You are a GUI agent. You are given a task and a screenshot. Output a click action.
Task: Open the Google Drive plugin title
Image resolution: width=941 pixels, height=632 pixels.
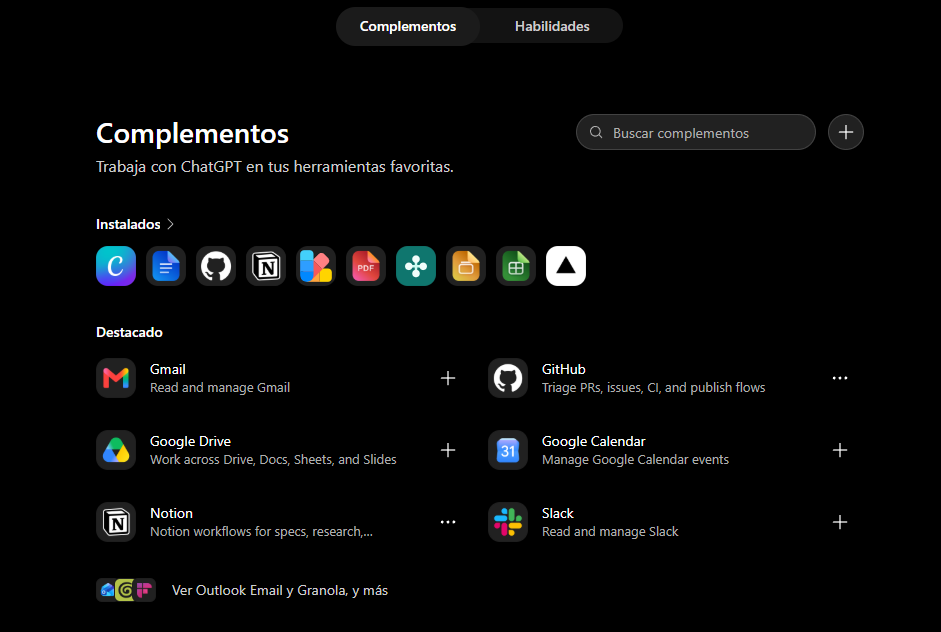190,441
